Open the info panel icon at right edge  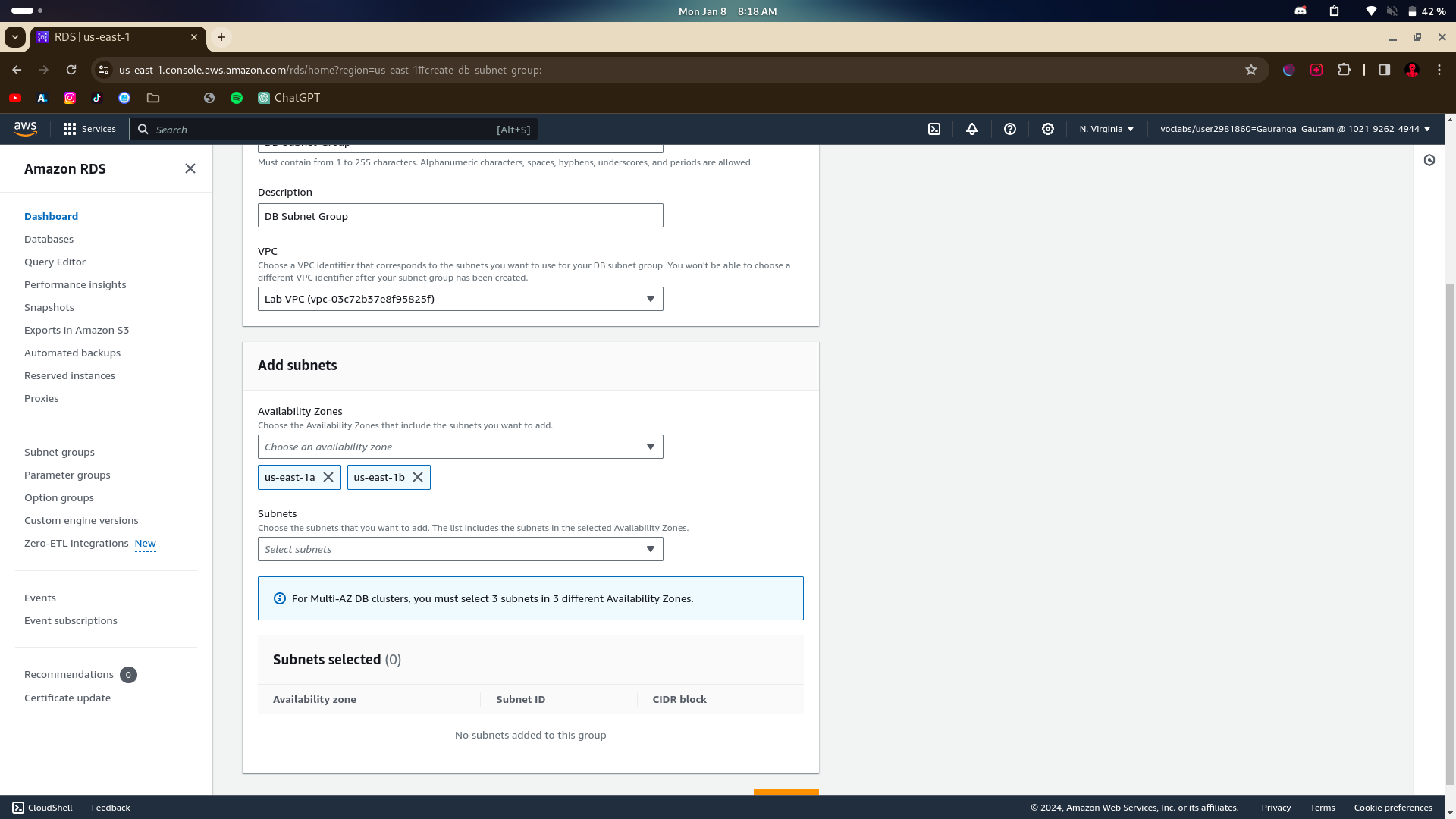tap(1429, 160)
